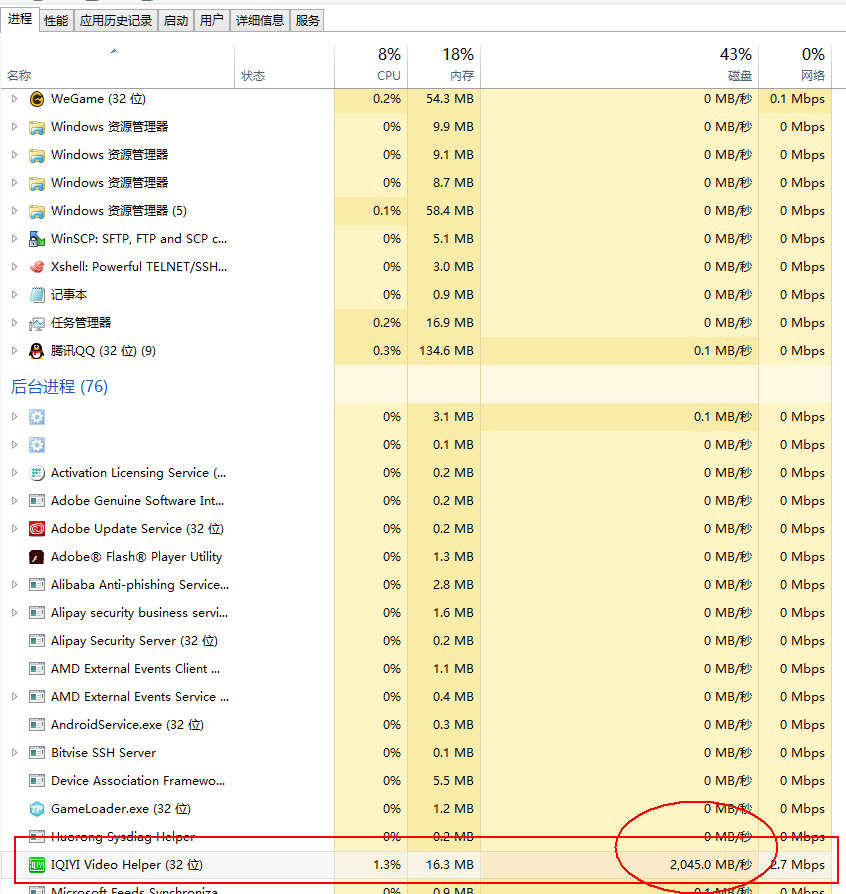
Task: Sort processes by the 名称 column header
Action: (x=117, y=67)
